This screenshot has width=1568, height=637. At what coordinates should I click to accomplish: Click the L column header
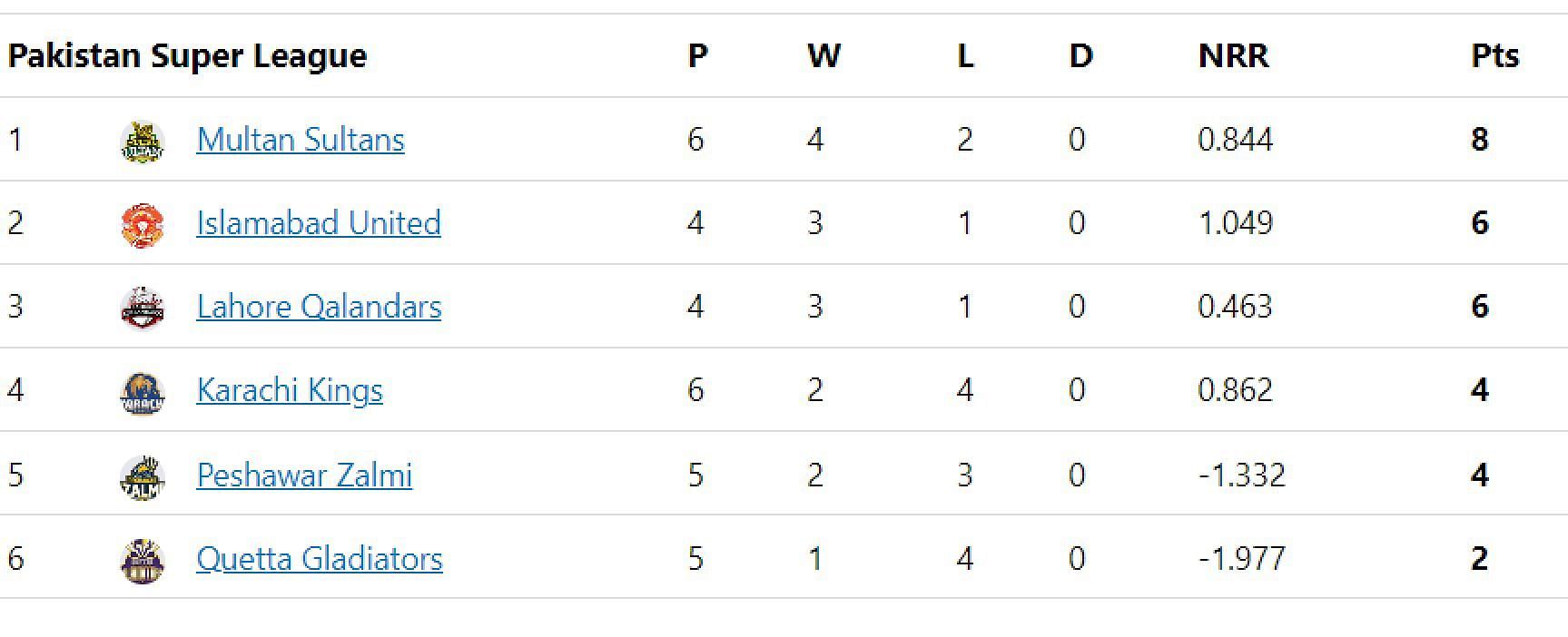click(965, 56)
